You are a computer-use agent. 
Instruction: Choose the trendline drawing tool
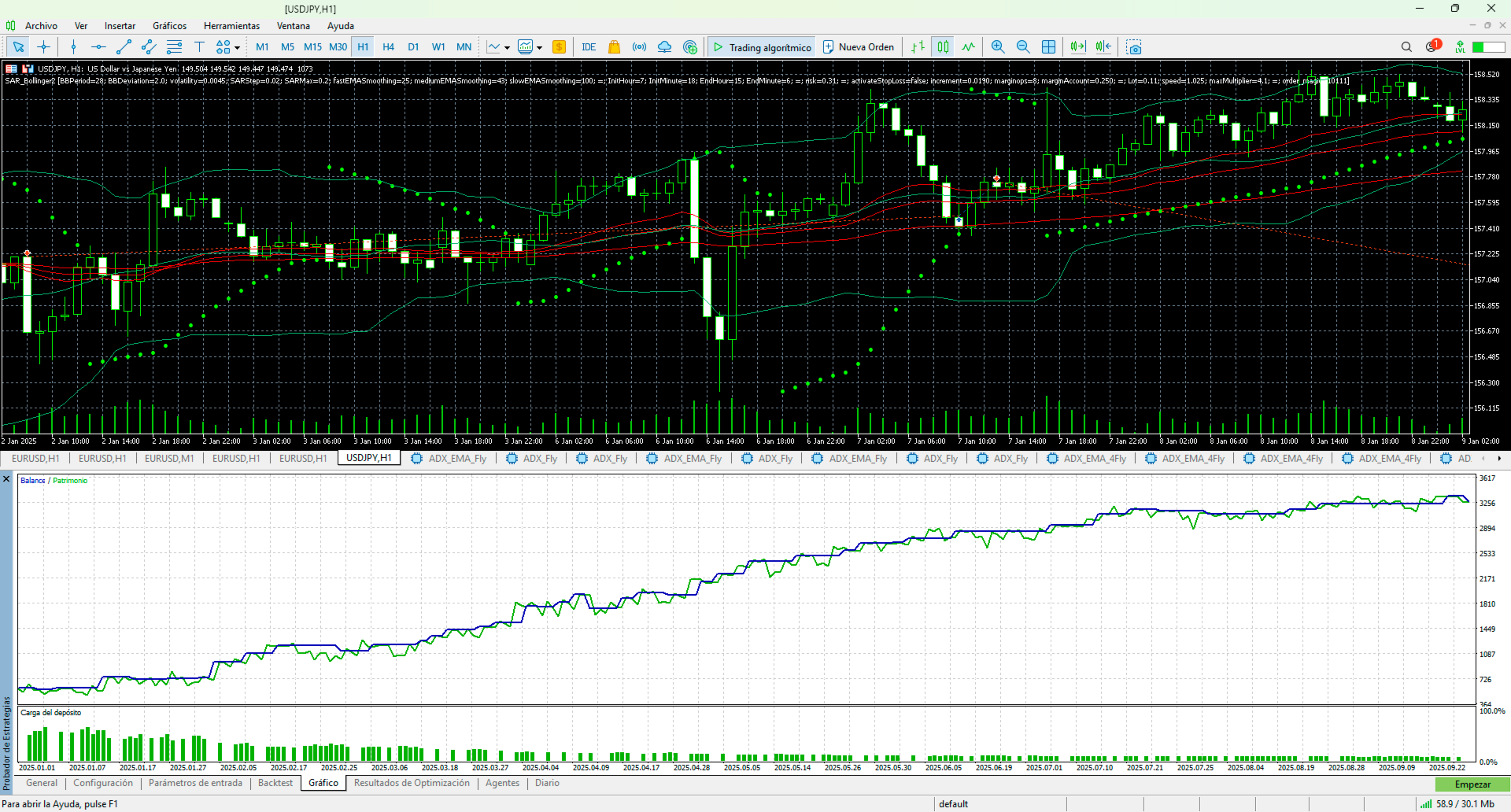coord(124,47)
